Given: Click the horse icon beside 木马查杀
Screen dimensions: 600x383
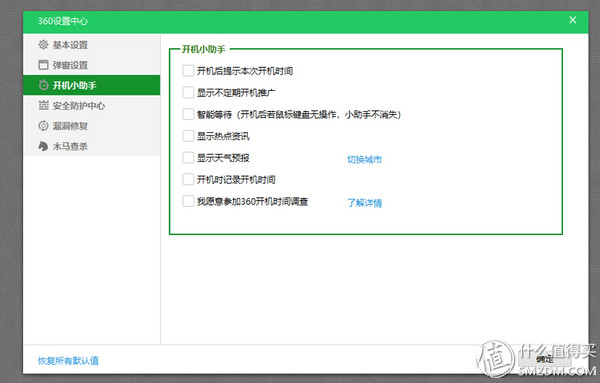Looking at the screenshot, I should point(43,146).
